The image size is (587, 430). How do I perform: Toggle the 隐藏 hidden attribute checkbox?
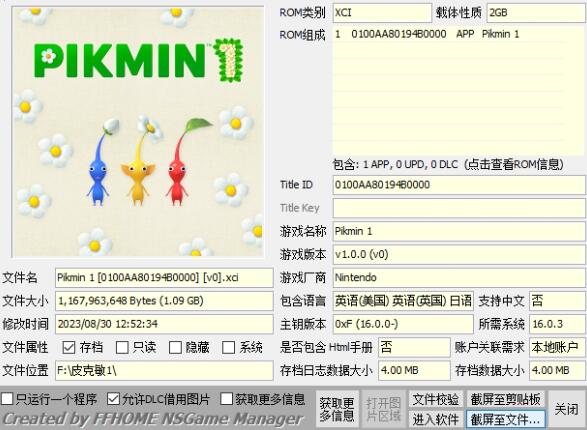(175, 347)
